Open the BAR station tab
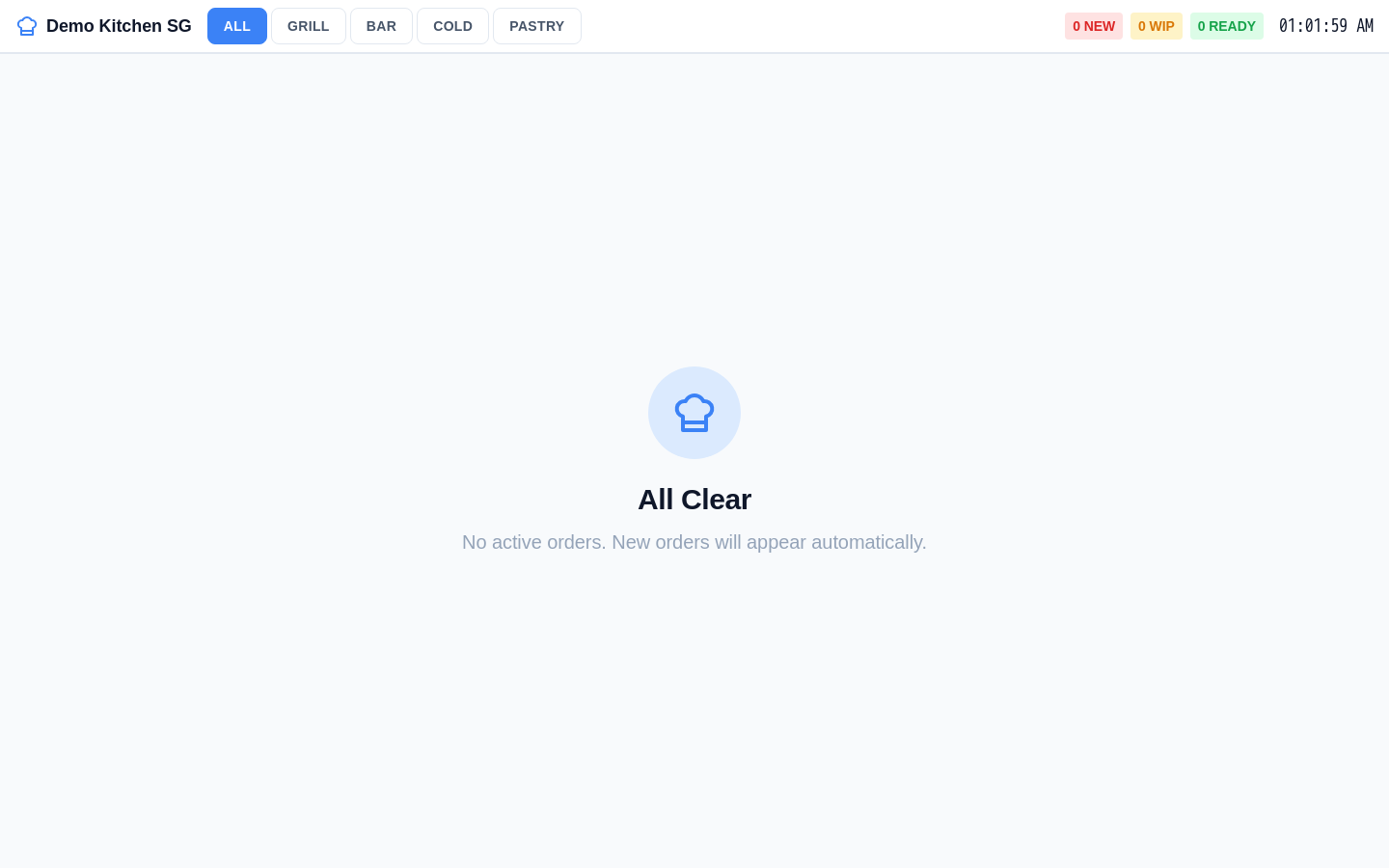 click(381, 26)
